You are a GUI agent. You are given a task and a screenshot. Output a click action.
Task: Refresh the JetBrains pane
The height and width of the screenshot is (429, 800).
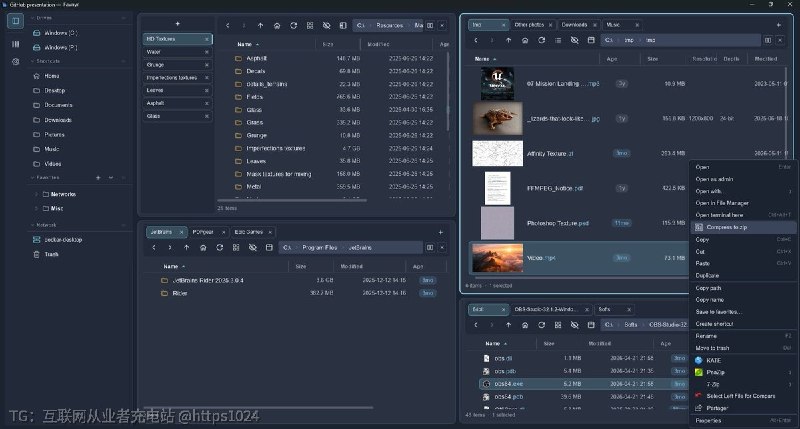219,247
